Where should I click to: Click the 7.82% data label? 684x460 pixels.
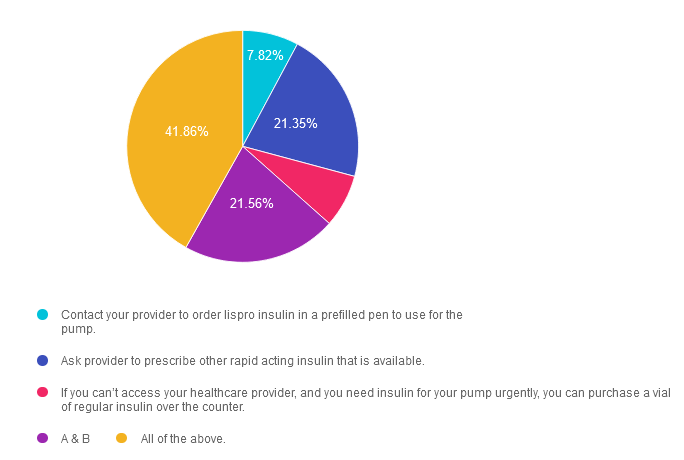pyautogui.click(x=265, y=55)
